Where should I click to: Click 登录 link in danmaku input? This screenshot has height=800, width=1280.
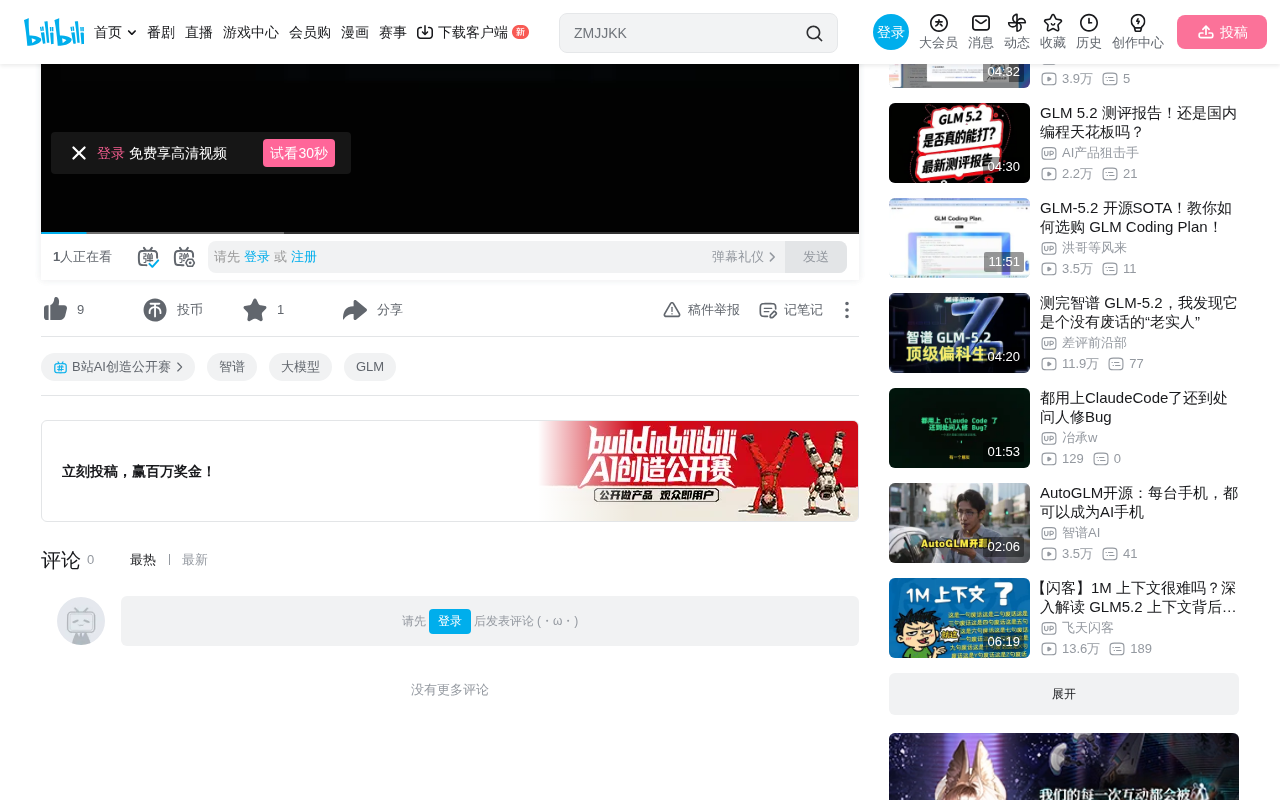pos(257,257)
